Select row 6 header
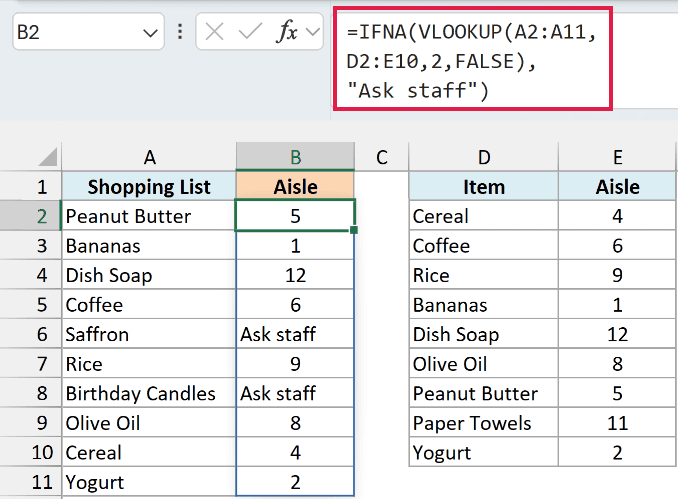This screenshot has height=499, width=678. 30,334
